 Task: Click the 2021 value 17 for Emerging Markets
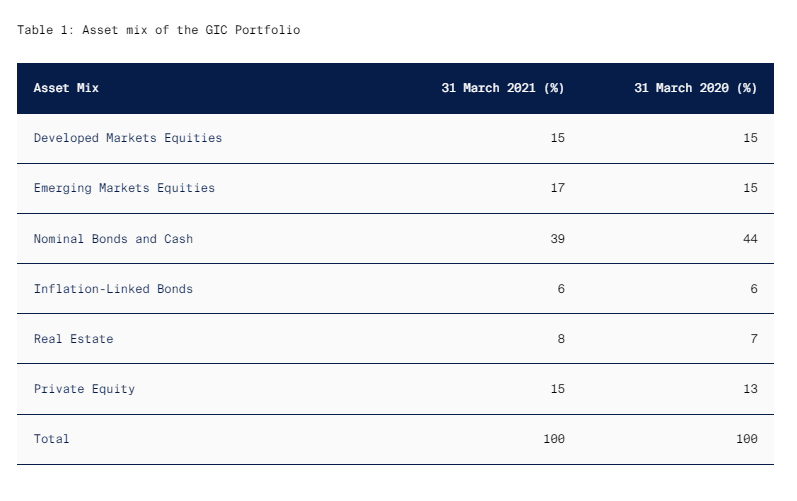(x=558, y=188)
